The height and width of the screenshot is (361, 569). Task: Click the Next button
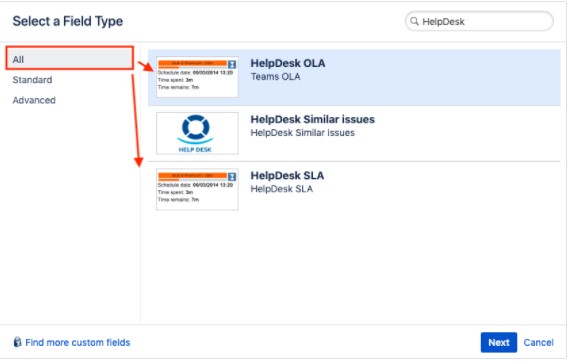(499, 342)
